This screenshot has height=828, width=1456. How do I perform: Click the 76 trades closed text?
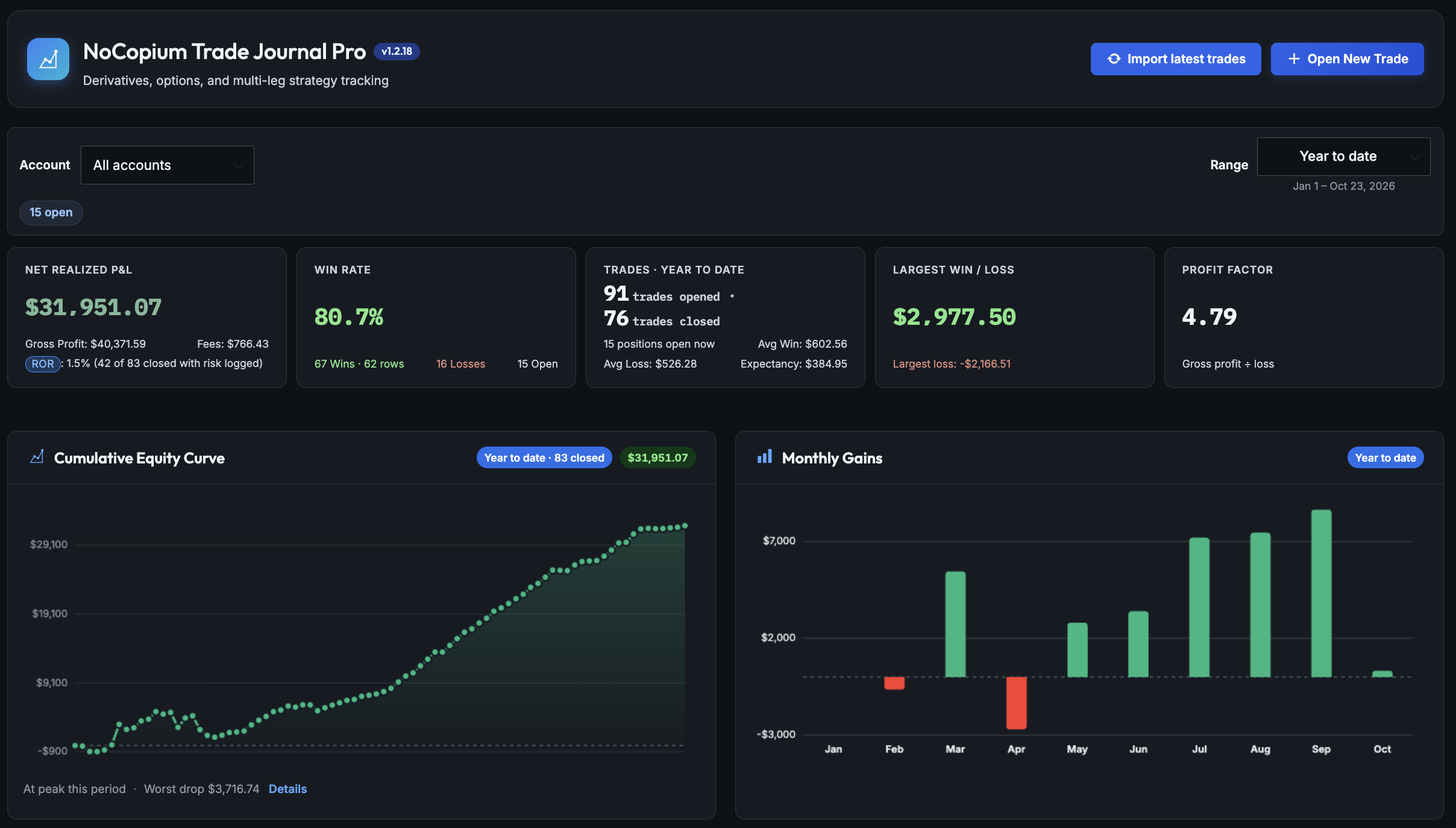pos(662,319)
